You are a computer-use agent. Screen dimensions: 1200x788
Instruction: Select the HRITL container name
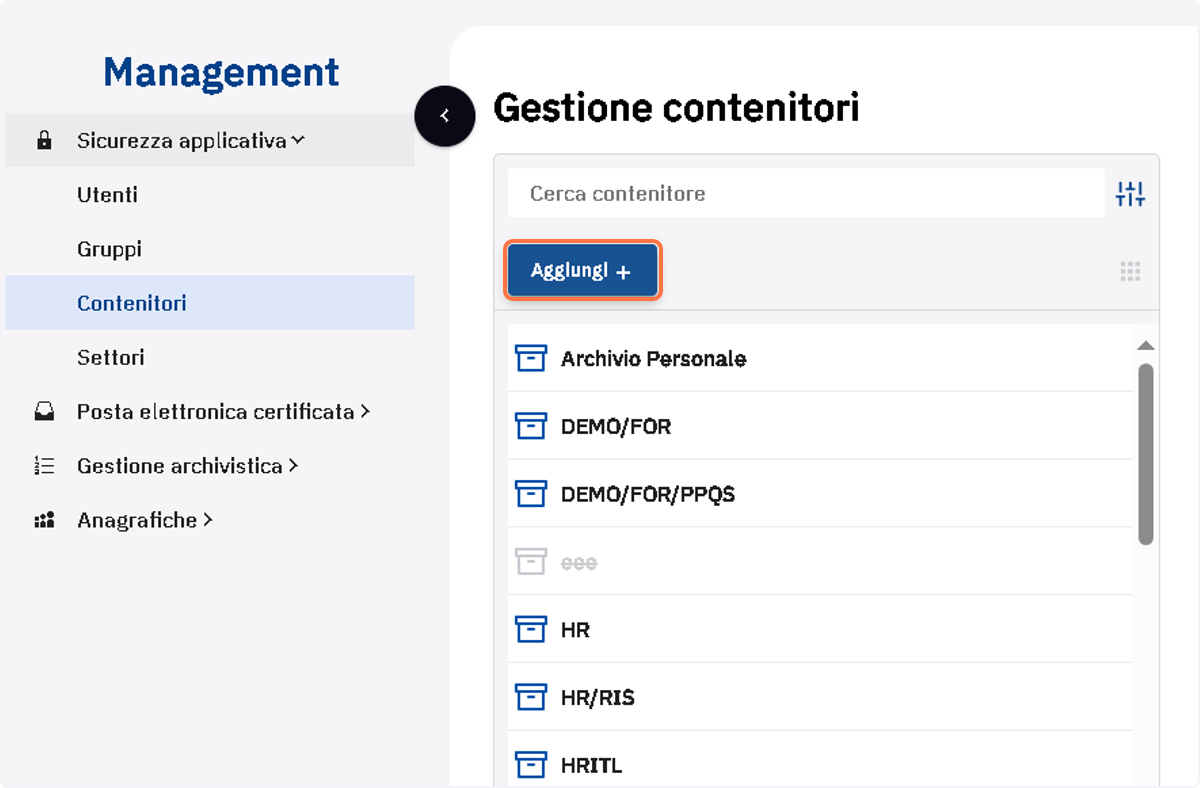click(592, 767)
